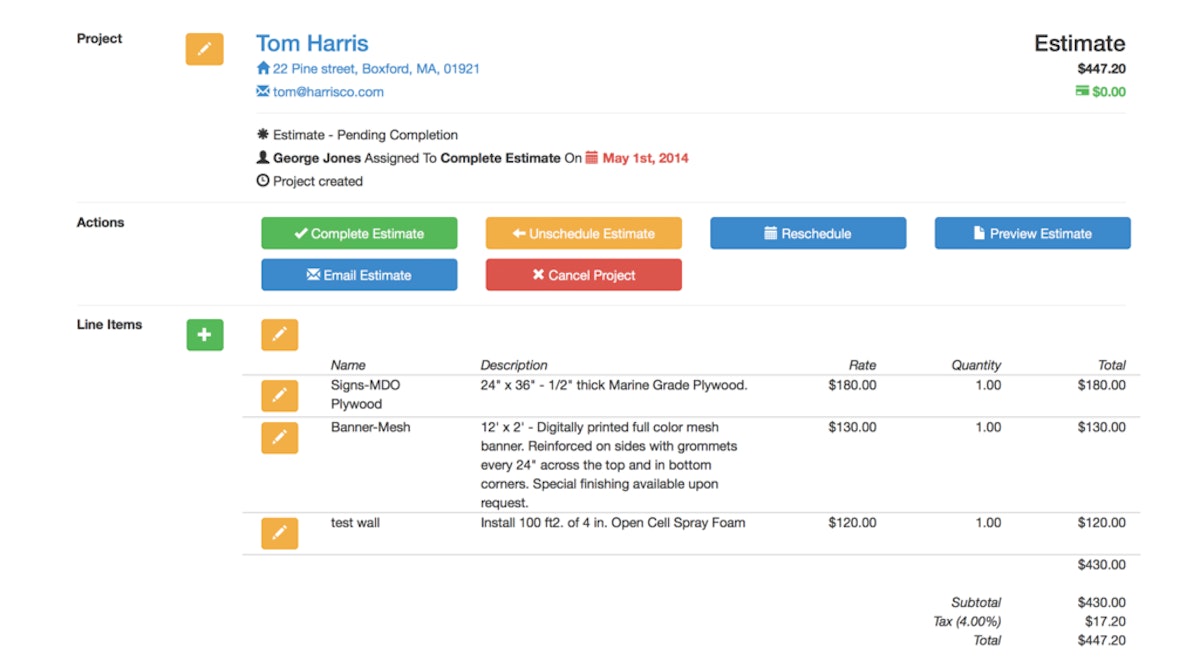This screenshot has width=1200, height=661.
Task: Click the clock icon next to Project created
Action: tap(261, 181)
